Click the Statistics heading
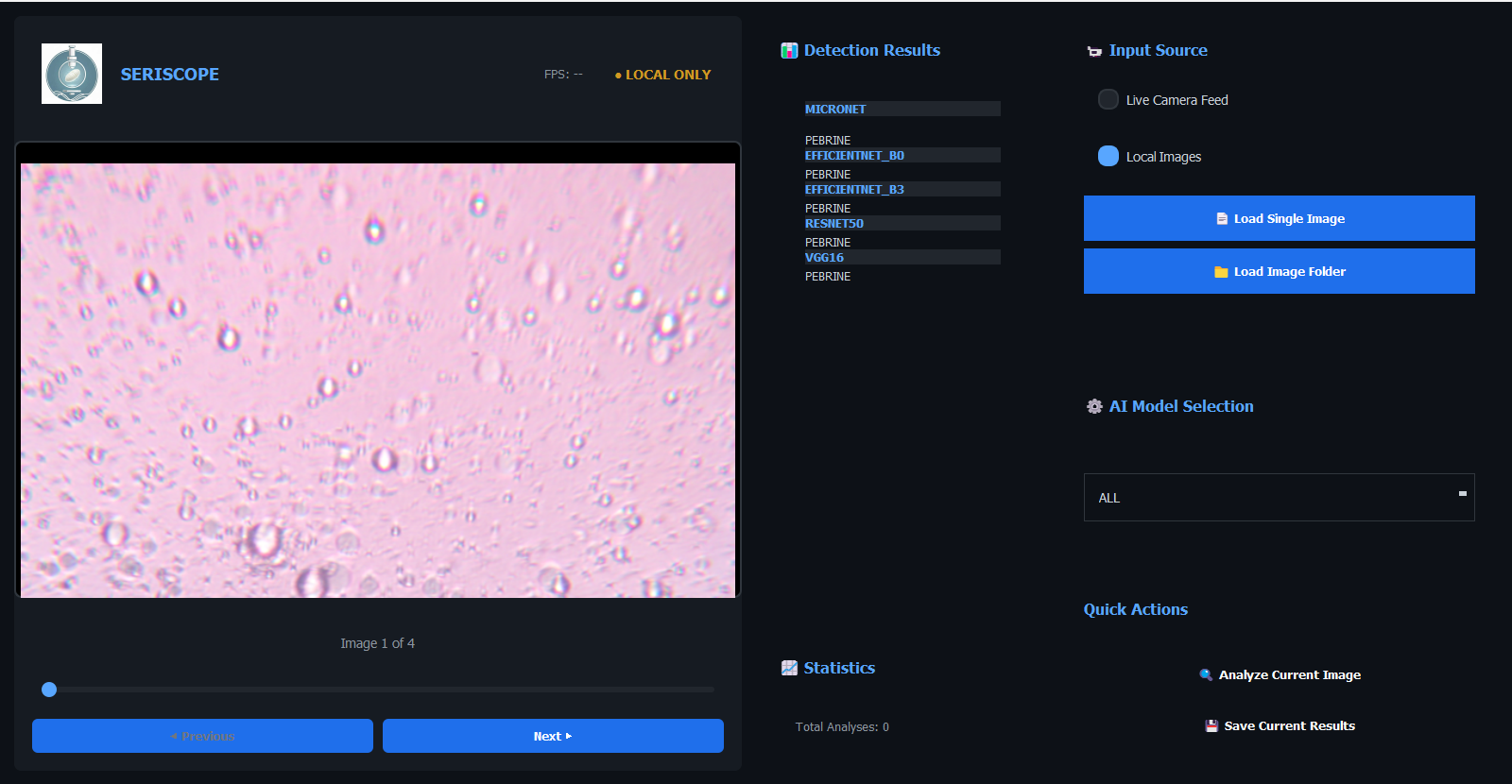 pyautogui.click(x=839, y=668)
